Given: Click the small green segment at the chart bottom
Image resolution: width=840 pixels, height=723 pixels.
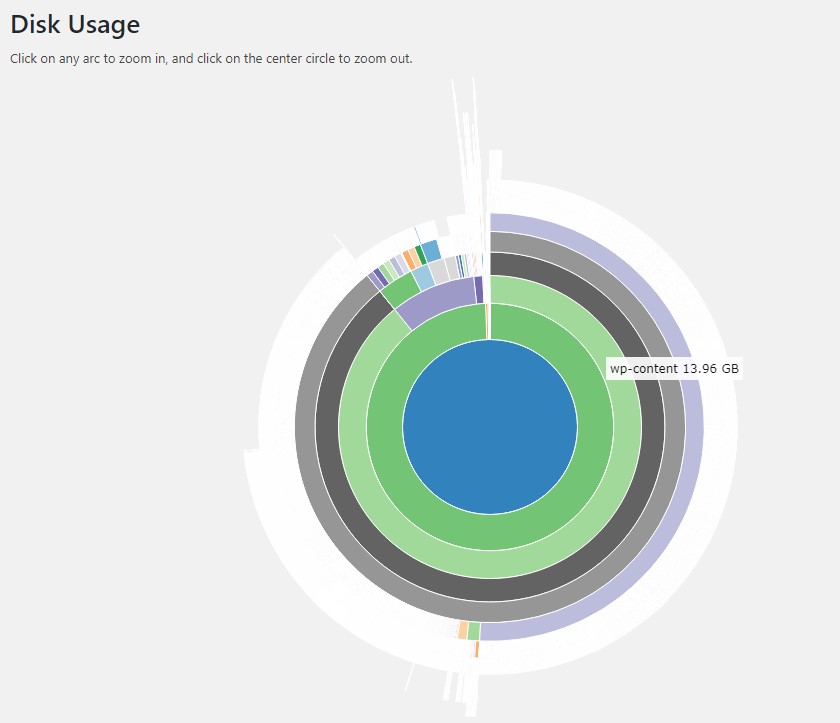Looking at the screenshot, I should coord(473,631).
